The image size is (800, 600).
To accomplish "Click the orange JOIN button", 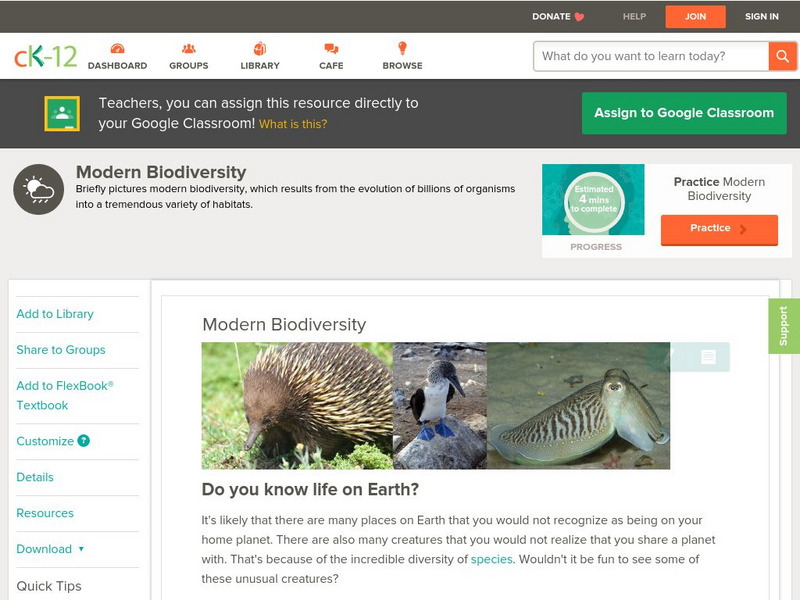I will point(695,16).
